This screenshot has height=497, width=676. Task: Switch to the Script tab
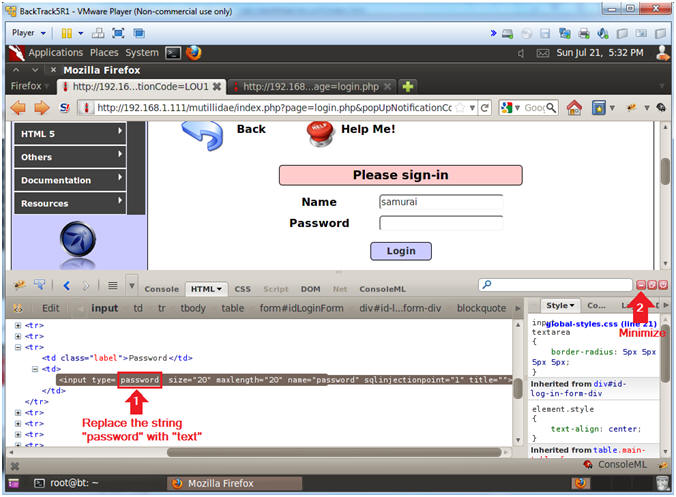(x=275, y=289)
